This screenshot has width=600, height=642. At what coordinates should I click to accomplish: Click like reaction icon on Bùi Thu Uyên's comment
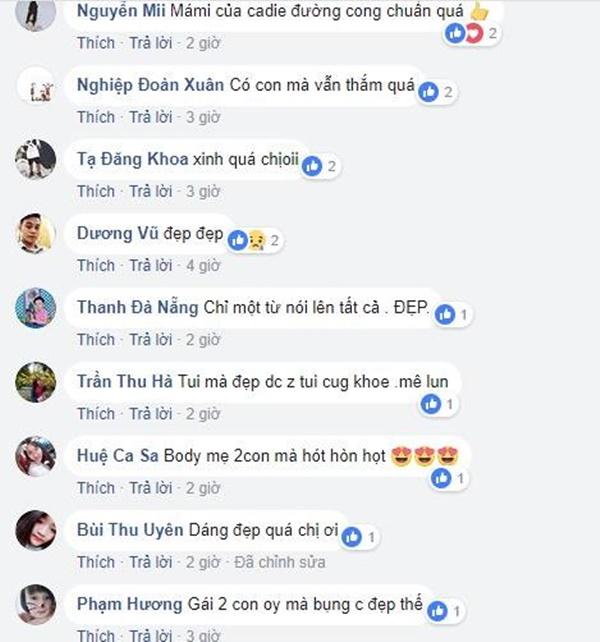click(352, 537)
